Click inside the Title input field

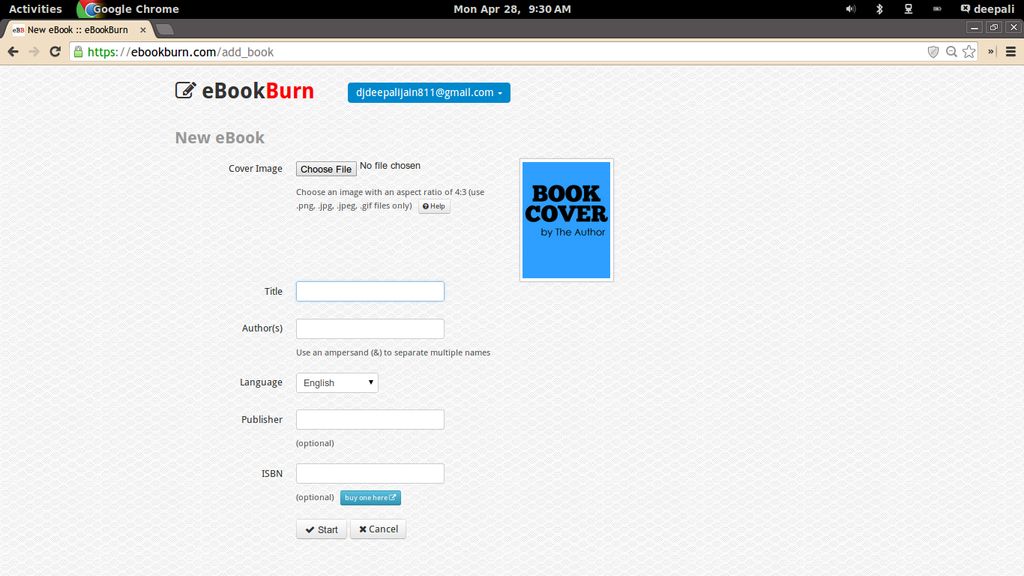click(370, 291)
